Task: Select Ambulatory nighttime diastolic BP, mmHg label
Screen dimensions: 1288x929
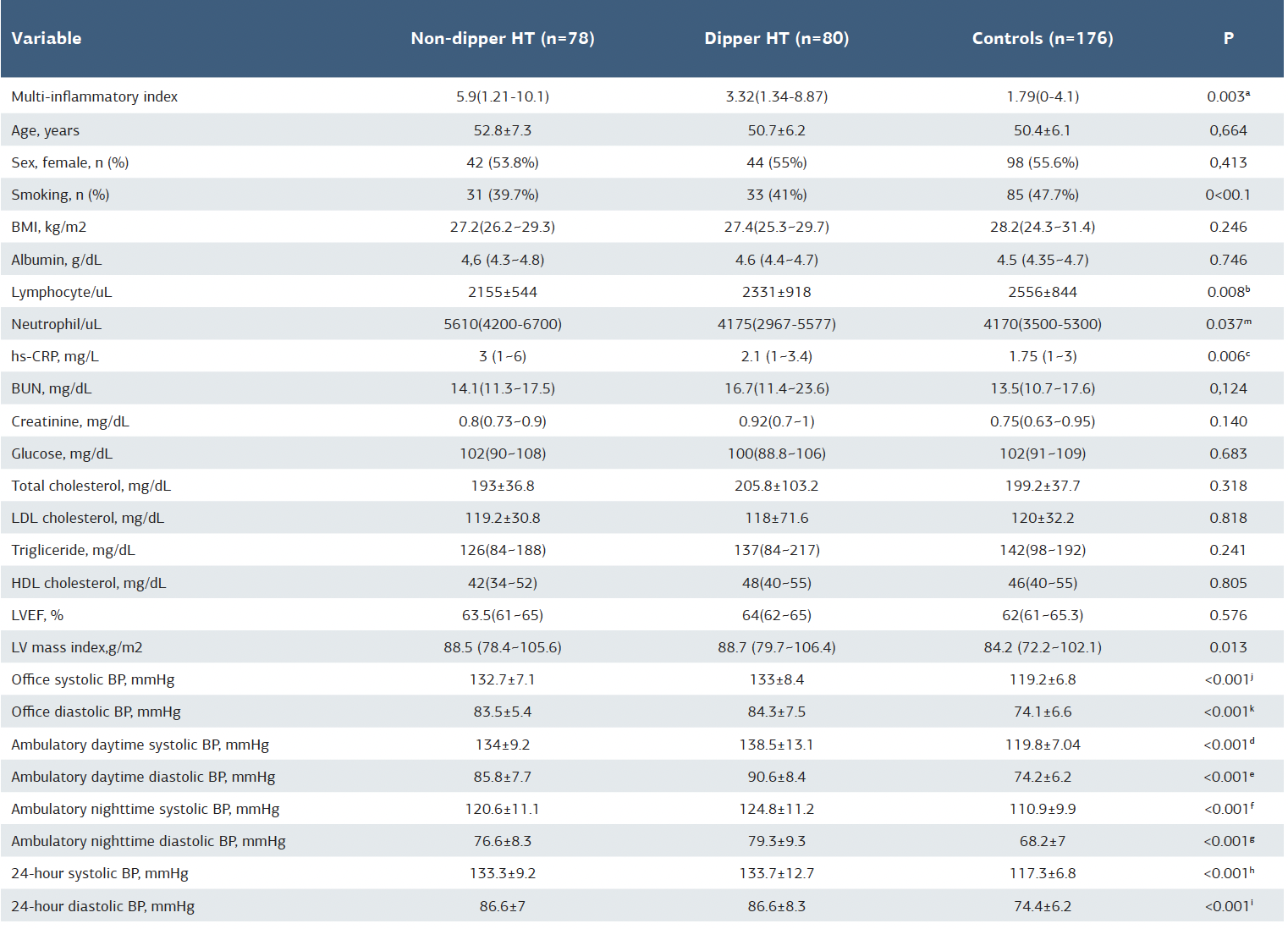Action: pos(149,841)
